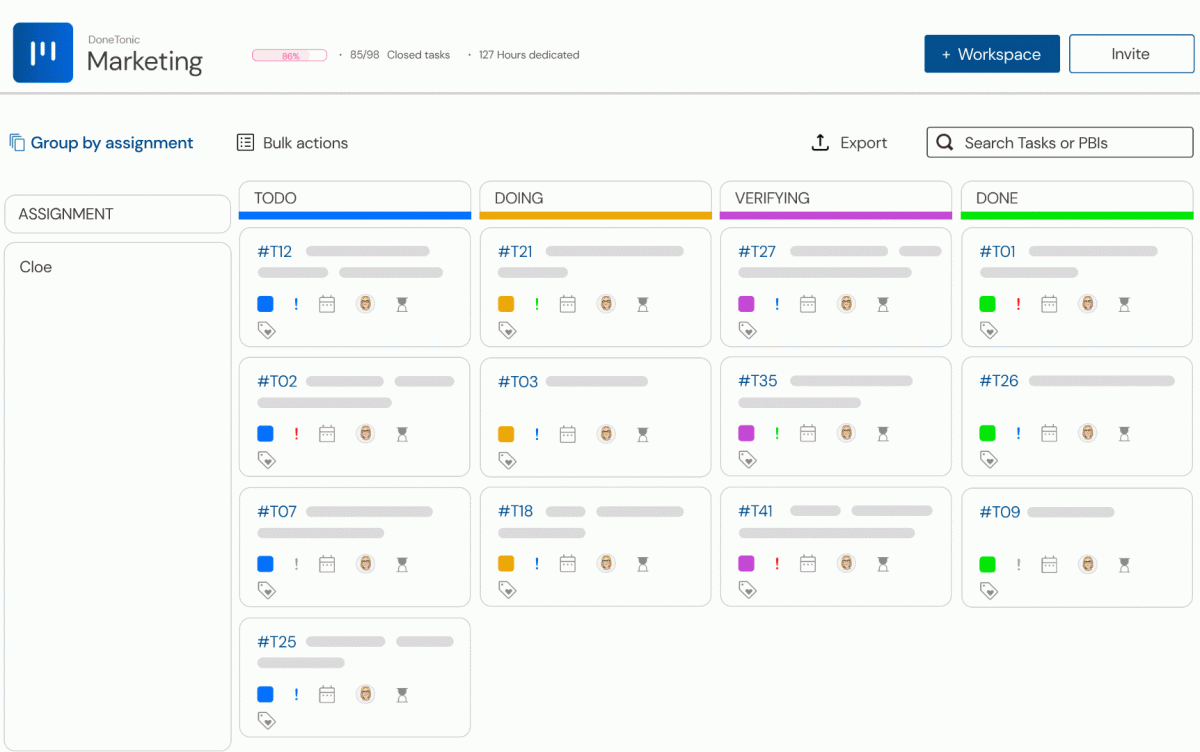Switch to the DOING column header

595,198
